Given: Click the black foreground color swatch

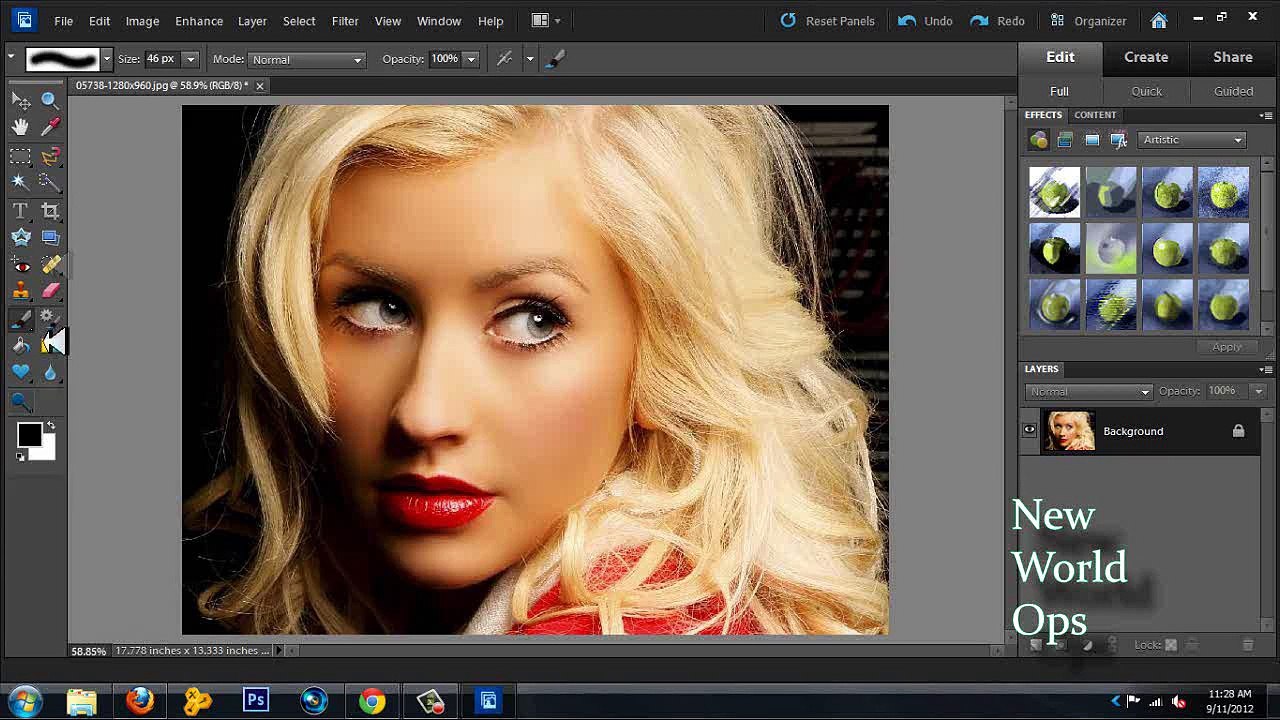Looking at the screenshot, I should 29,435.
